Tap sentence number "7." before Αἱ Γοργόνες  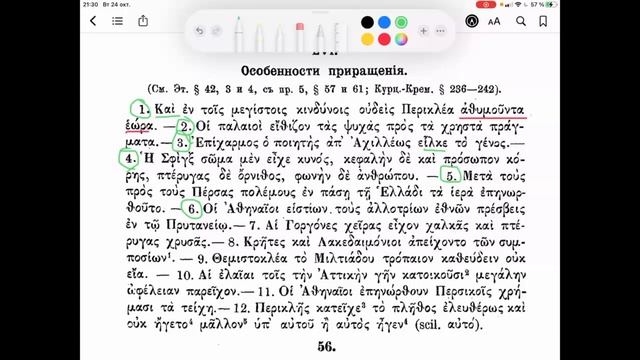pyautogui.click(x=254, y=225)
